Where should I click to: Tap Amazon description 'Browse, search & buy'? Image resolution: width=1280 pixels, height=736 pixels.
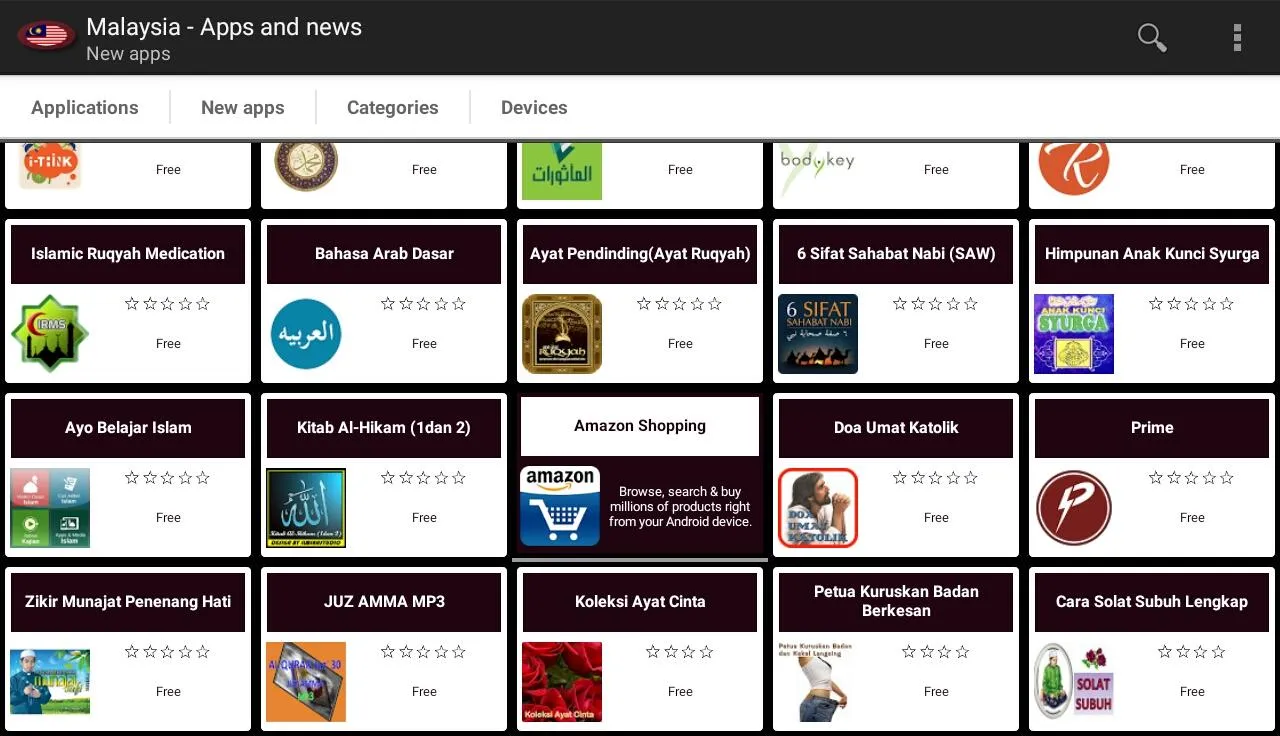pos(680,506)
